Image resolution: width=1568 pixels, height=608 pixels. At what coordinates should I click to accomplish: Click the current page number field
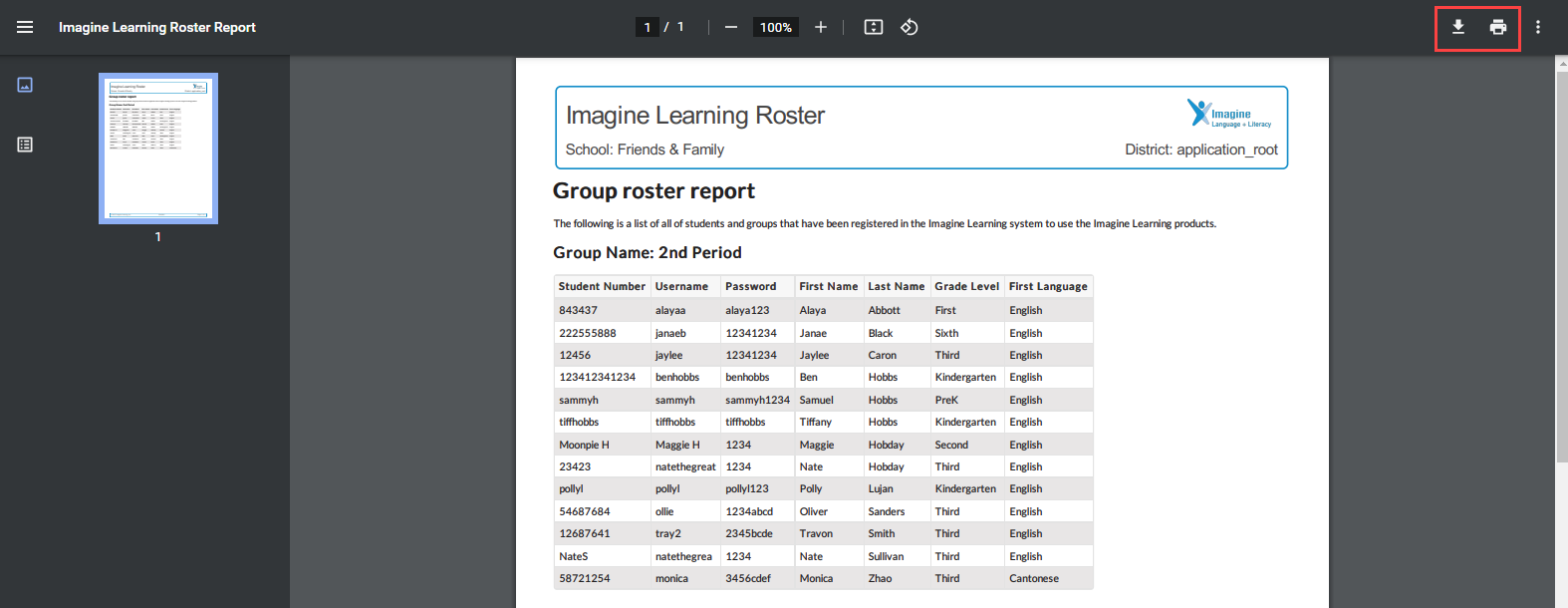point(648,27)
